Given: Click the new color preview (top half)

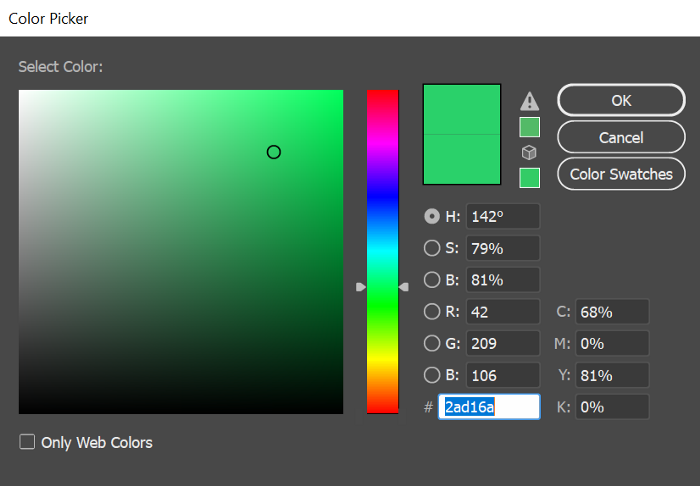Looking at the screenshot, I should 462,110.
